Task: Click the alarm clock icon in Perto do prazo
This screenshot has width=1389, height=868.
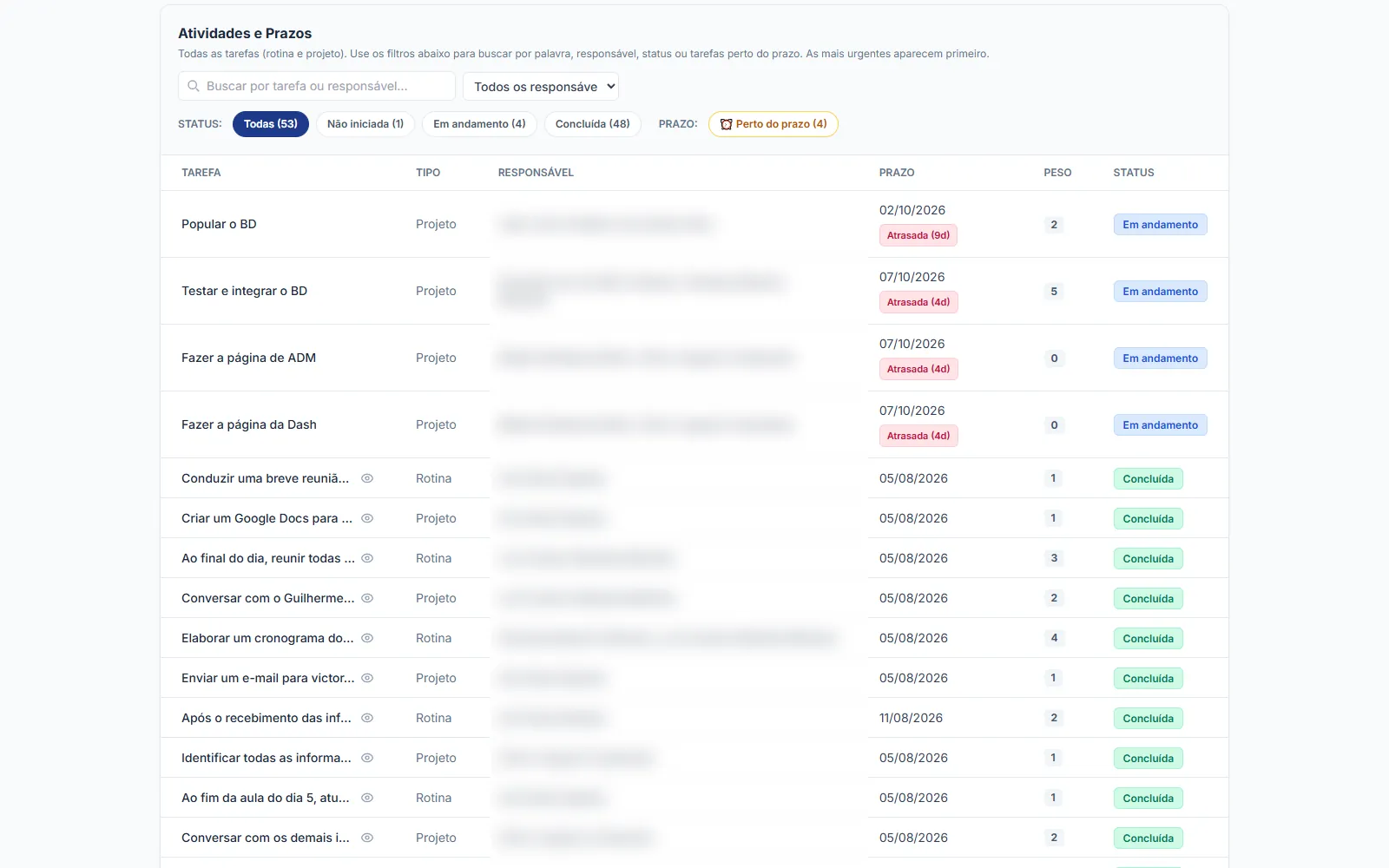Action: [726, 124]
